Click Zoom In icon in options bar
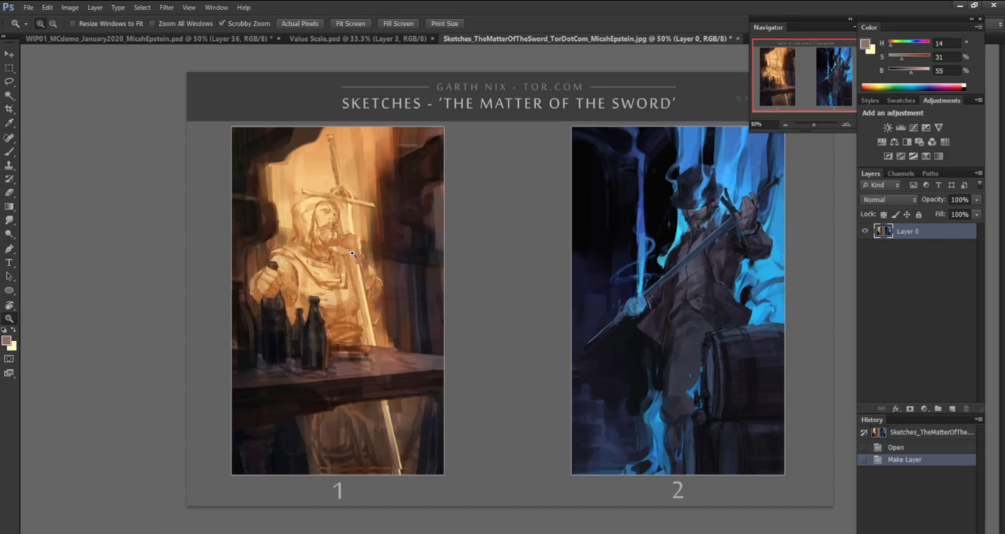The height and width of the screenshot is (534, 1005). [x=40, y=24]
